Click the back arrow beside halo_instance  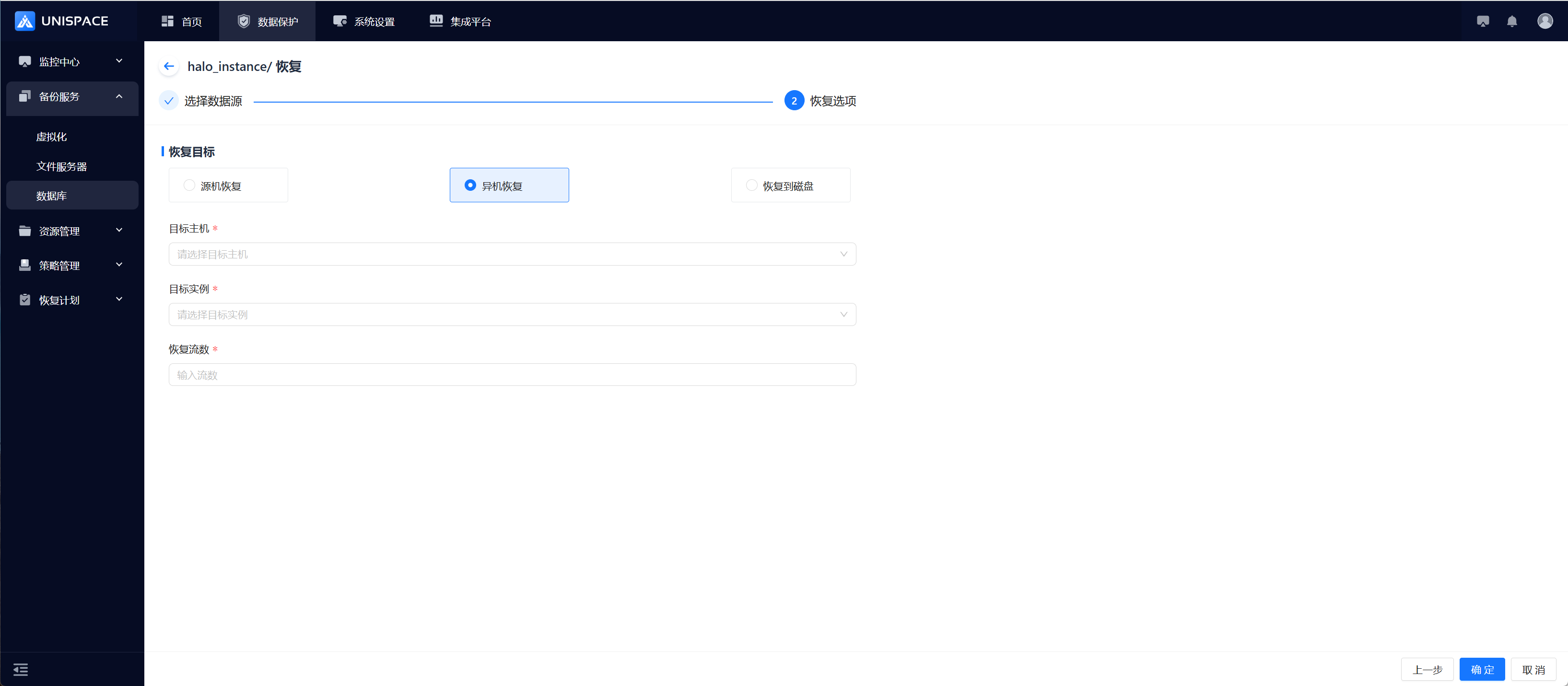click(x=169, y=66)
